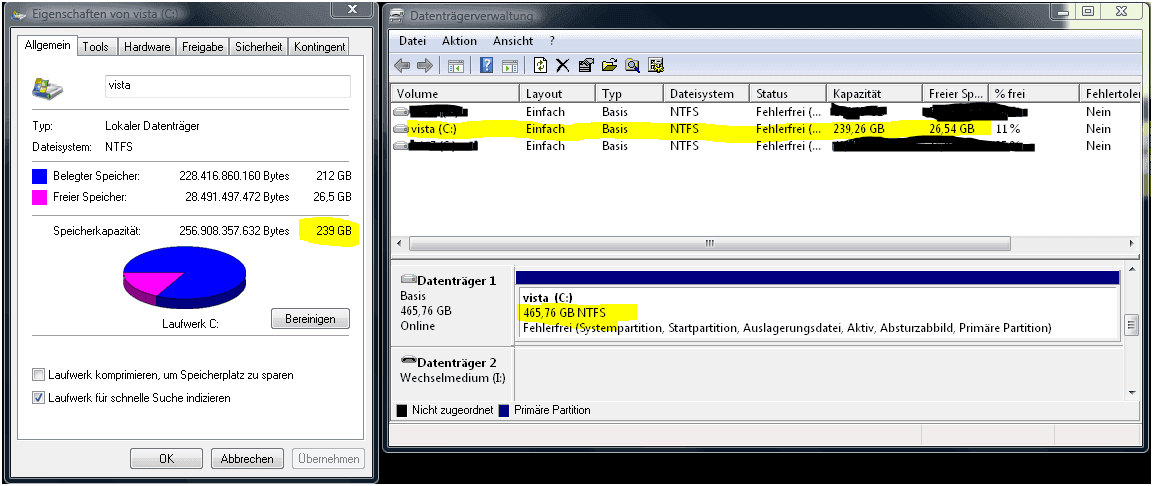This screenshot has width=1153, height=486.
Task: Click the Abbrechen button
Action: pyautogui.click(x=247, y=459)
